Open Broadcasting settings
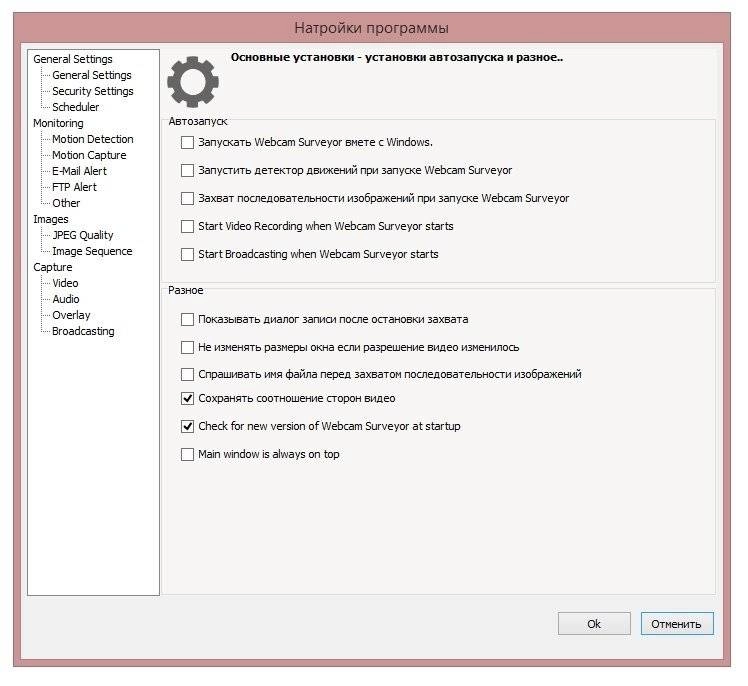 83,332
